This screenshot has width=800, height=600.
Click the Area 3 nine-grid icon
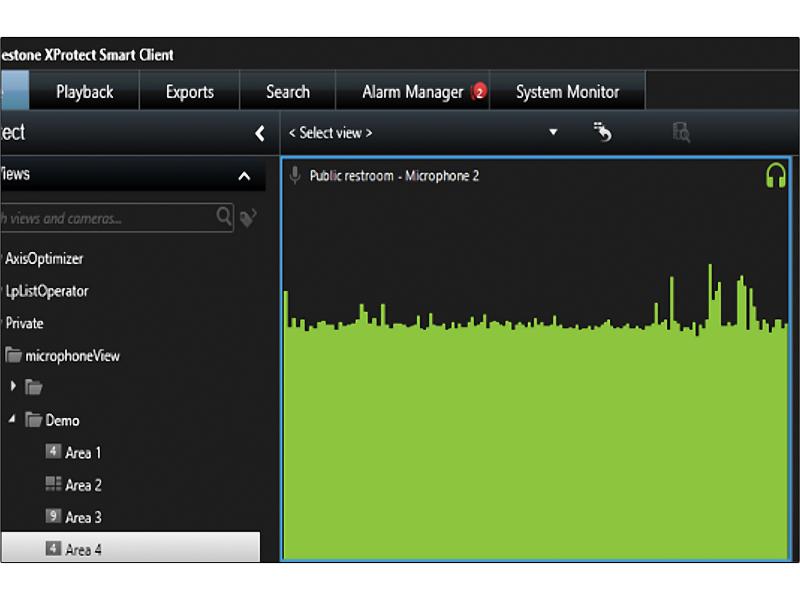pos(53,516)
